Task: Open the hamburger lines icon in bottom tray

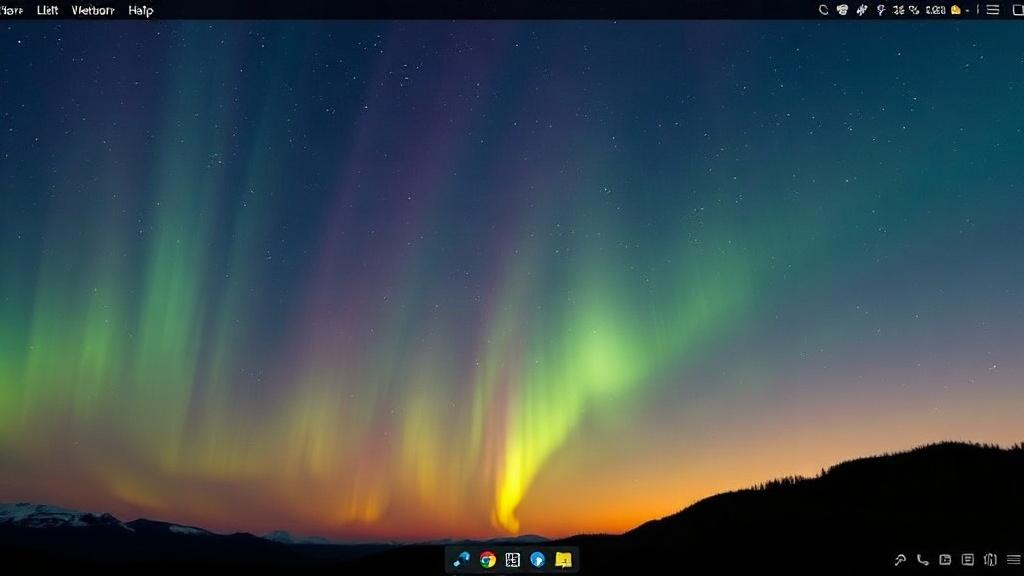Action: (x=1014, y=560)
